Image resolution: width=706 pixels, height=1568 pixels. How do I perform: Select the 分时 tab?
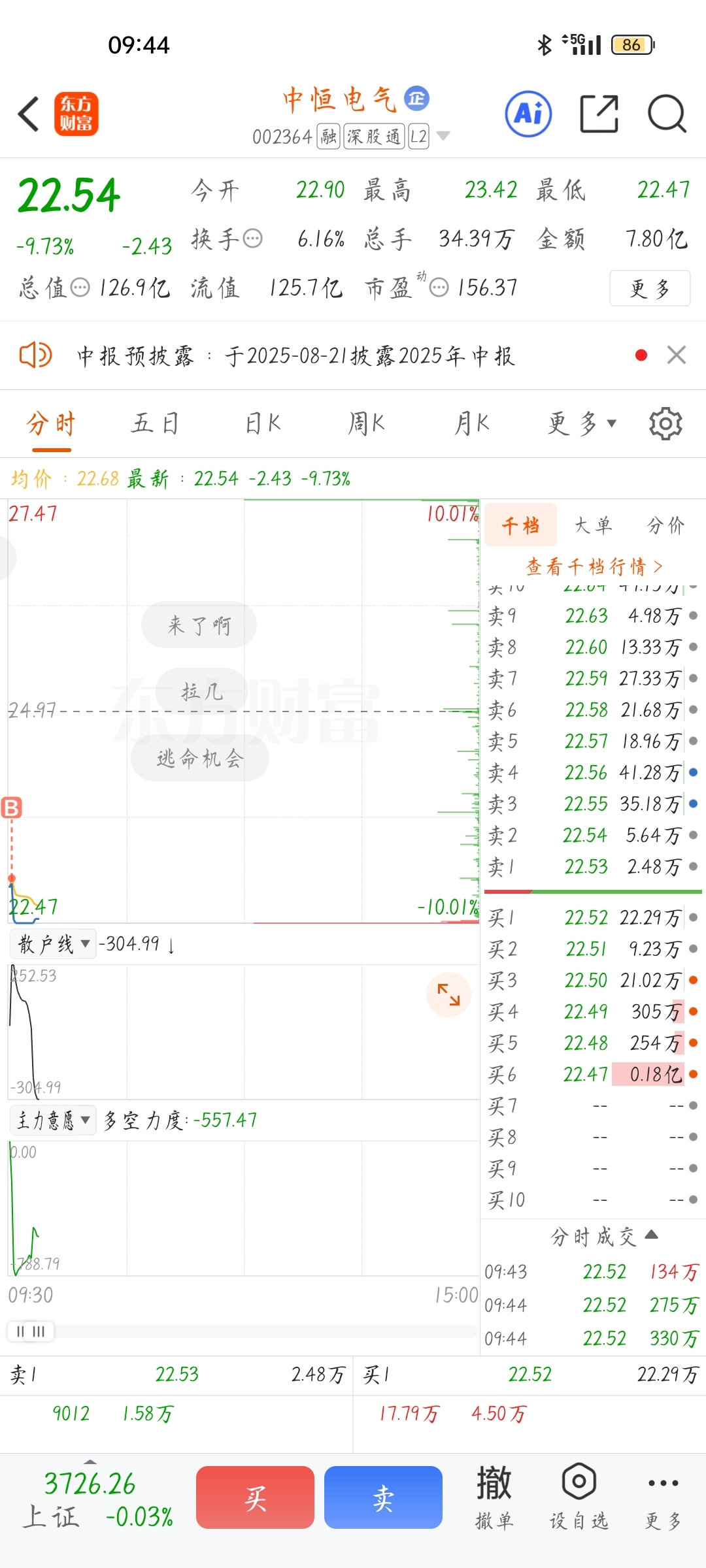click(x=51, y=423)
